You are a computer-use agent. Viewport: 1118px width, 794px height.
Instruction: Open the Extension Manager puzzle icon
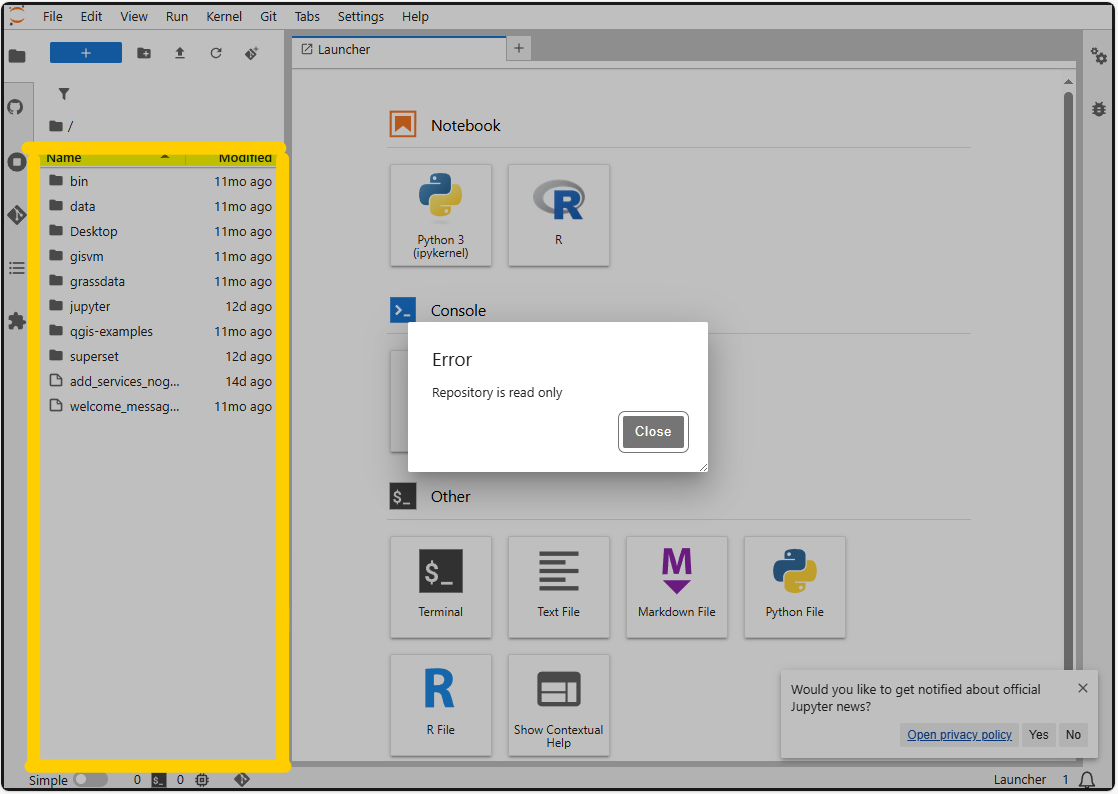coord(16,321)
